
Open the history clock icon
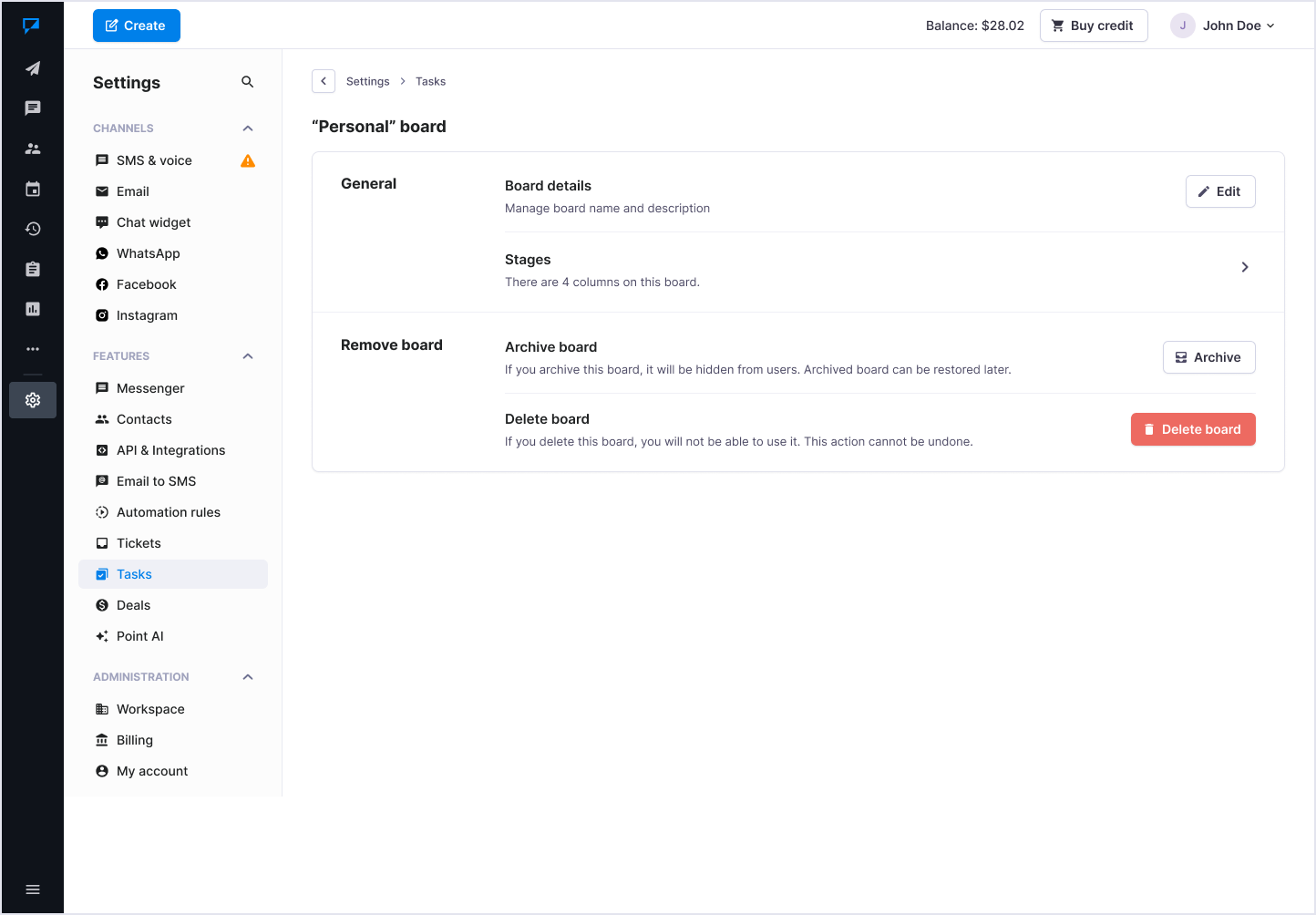(x=33, y=229)
